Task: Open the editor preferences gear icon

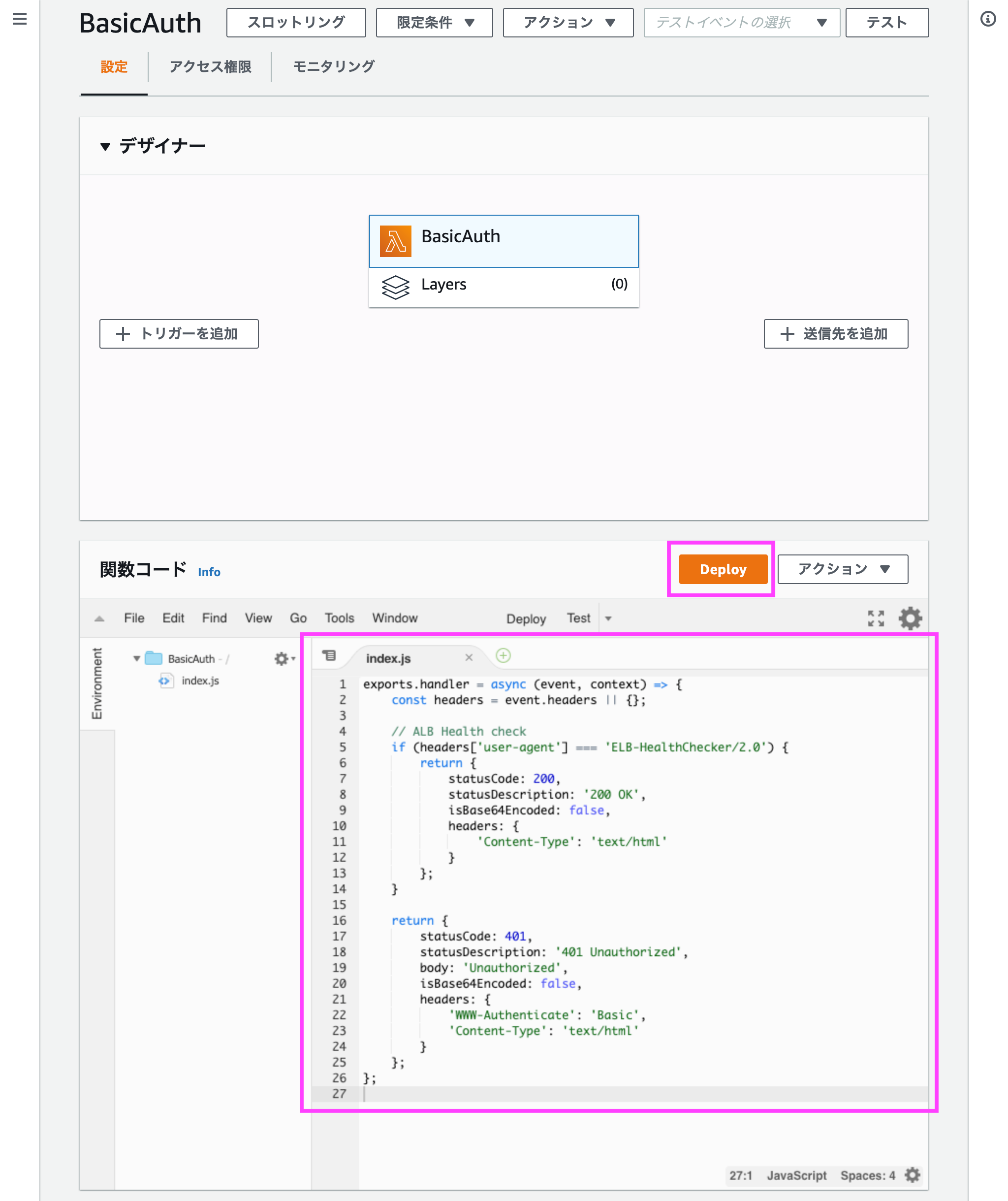Action: [x=910, y=618]
